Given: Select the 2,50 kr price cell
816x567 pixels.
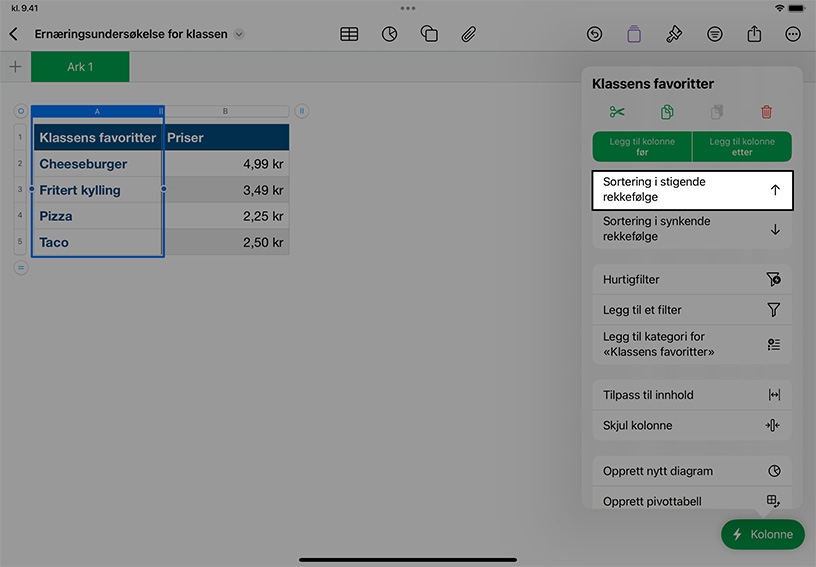Looking at the screenshot, I should (x=226, y=242).
